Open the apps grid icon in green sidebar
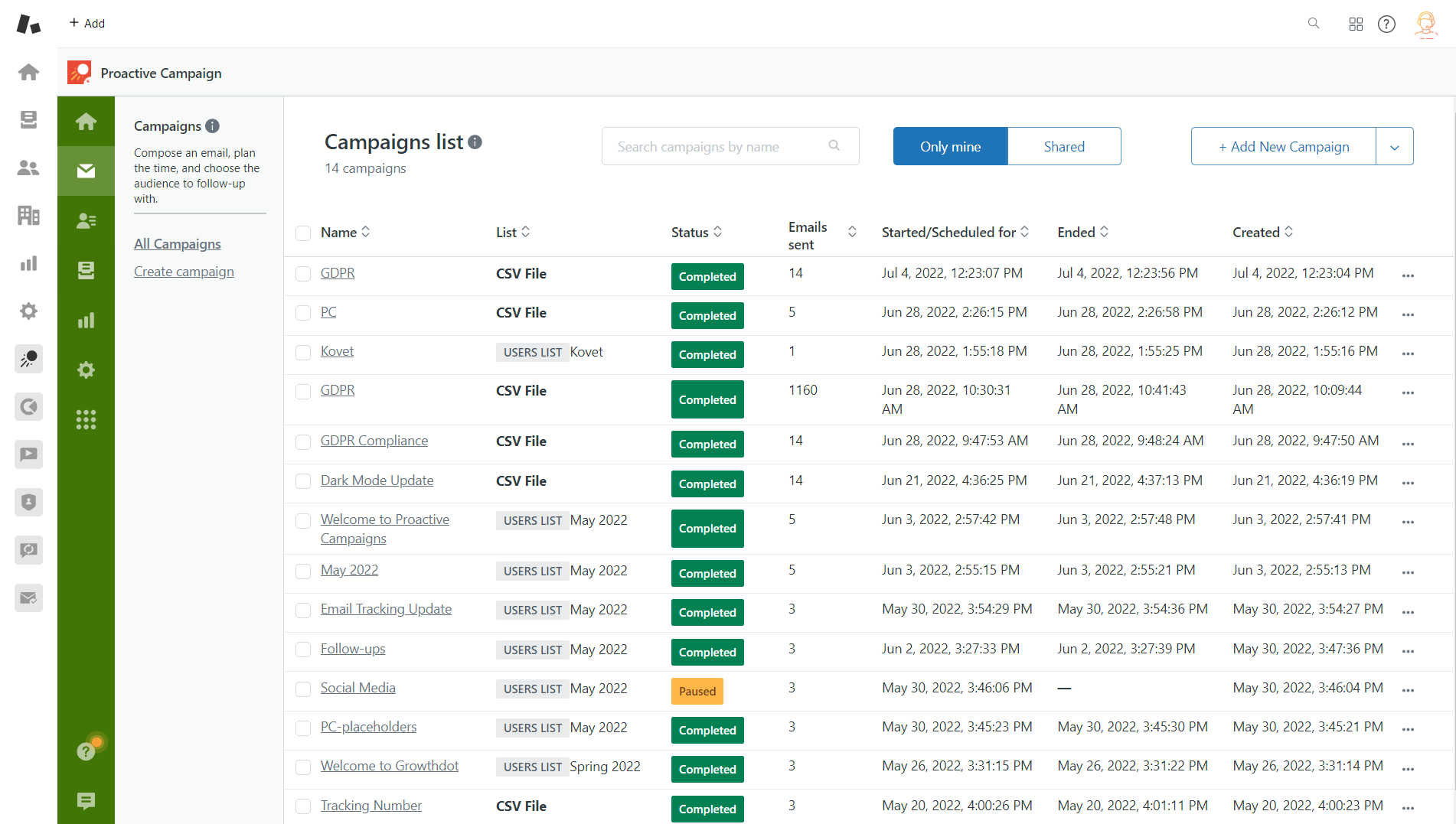Screen dimensions: 1456x824 point(86,419)
